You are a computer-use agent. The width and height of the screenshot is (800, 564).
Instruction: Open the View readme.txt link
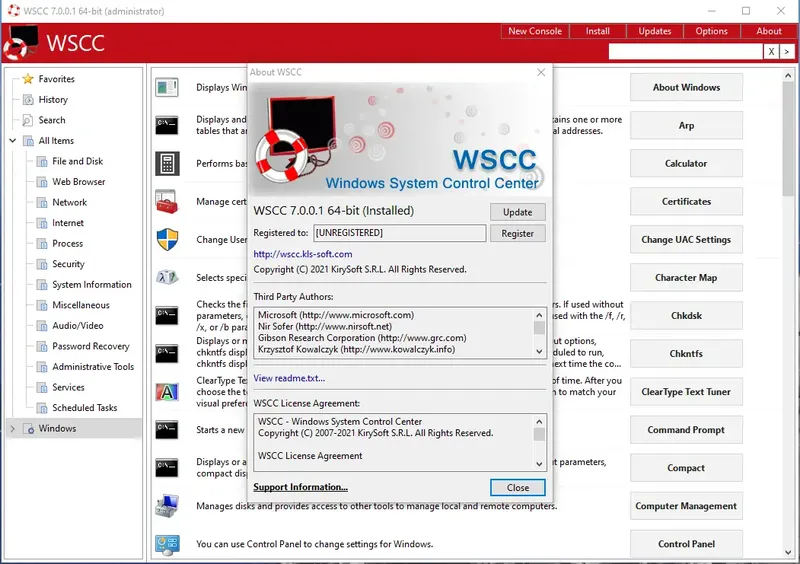[289, 378]
